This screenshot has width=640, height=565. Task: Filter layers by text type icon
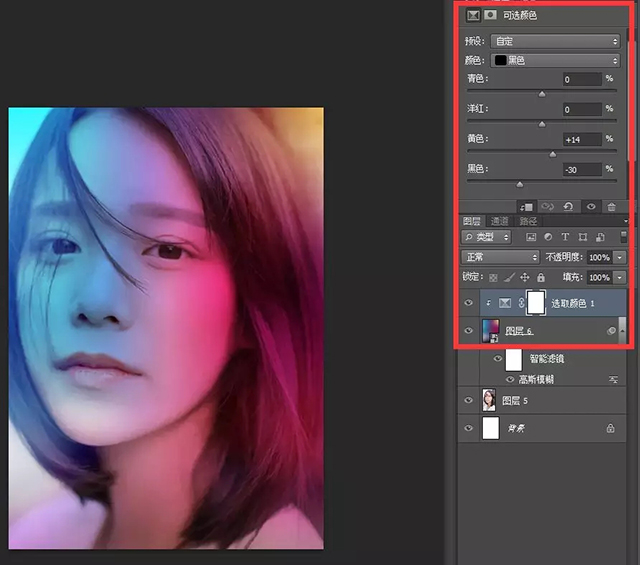565,237
